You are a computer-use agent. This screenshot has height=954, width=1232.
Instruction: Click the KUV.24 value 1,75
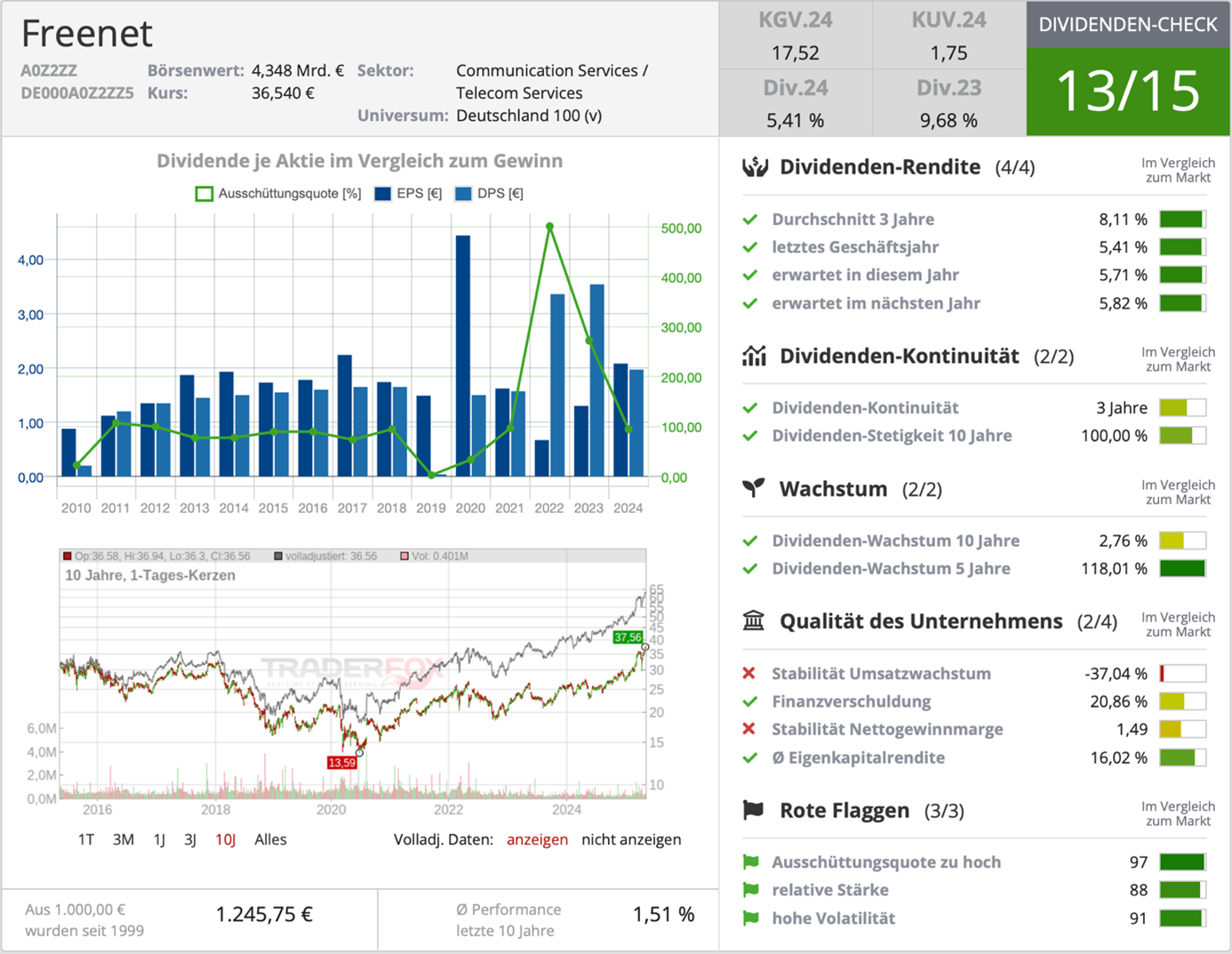948,52
